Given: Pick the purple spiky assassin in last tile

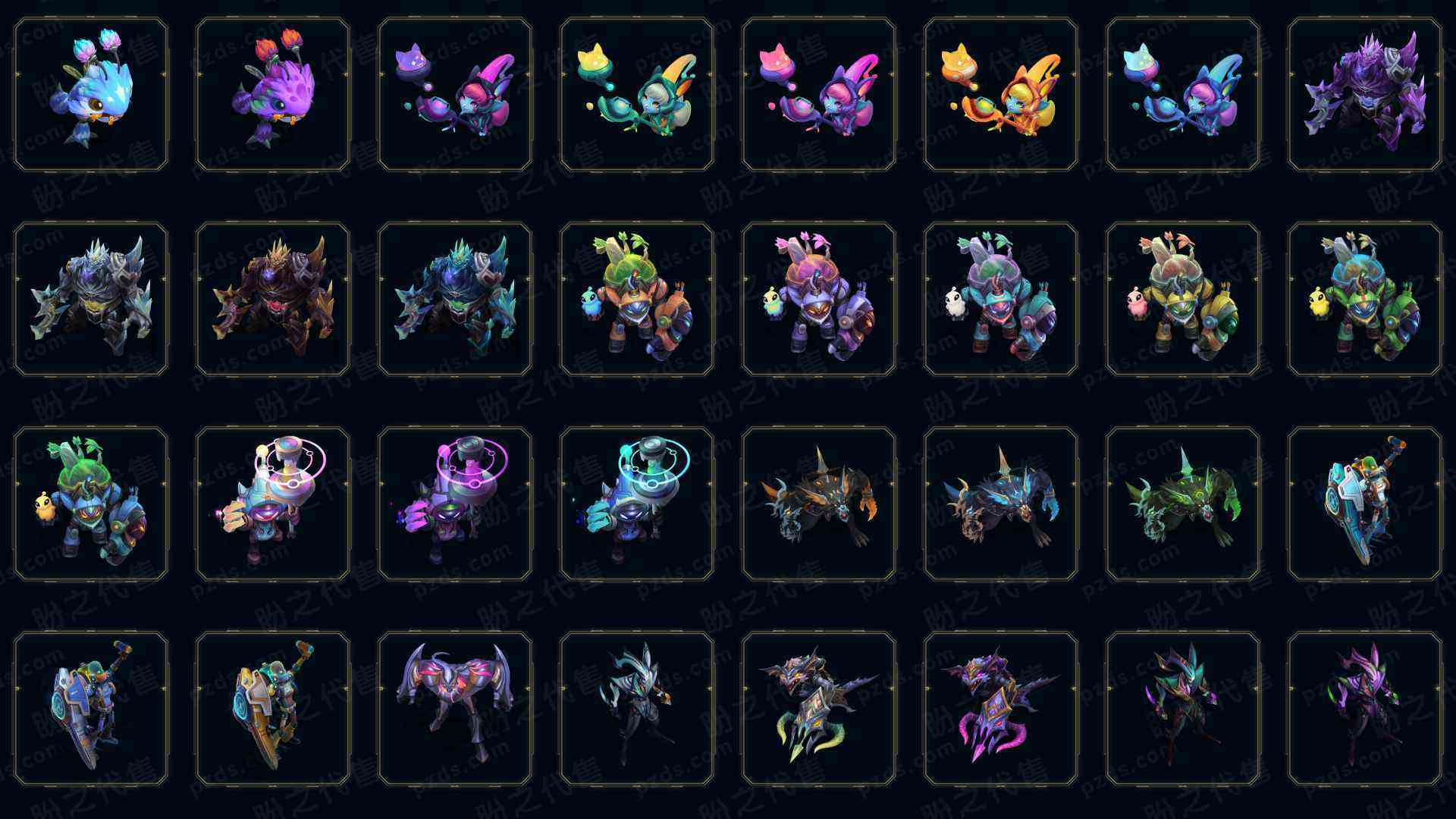Looking at the screenshot, I should point(1365,708).
